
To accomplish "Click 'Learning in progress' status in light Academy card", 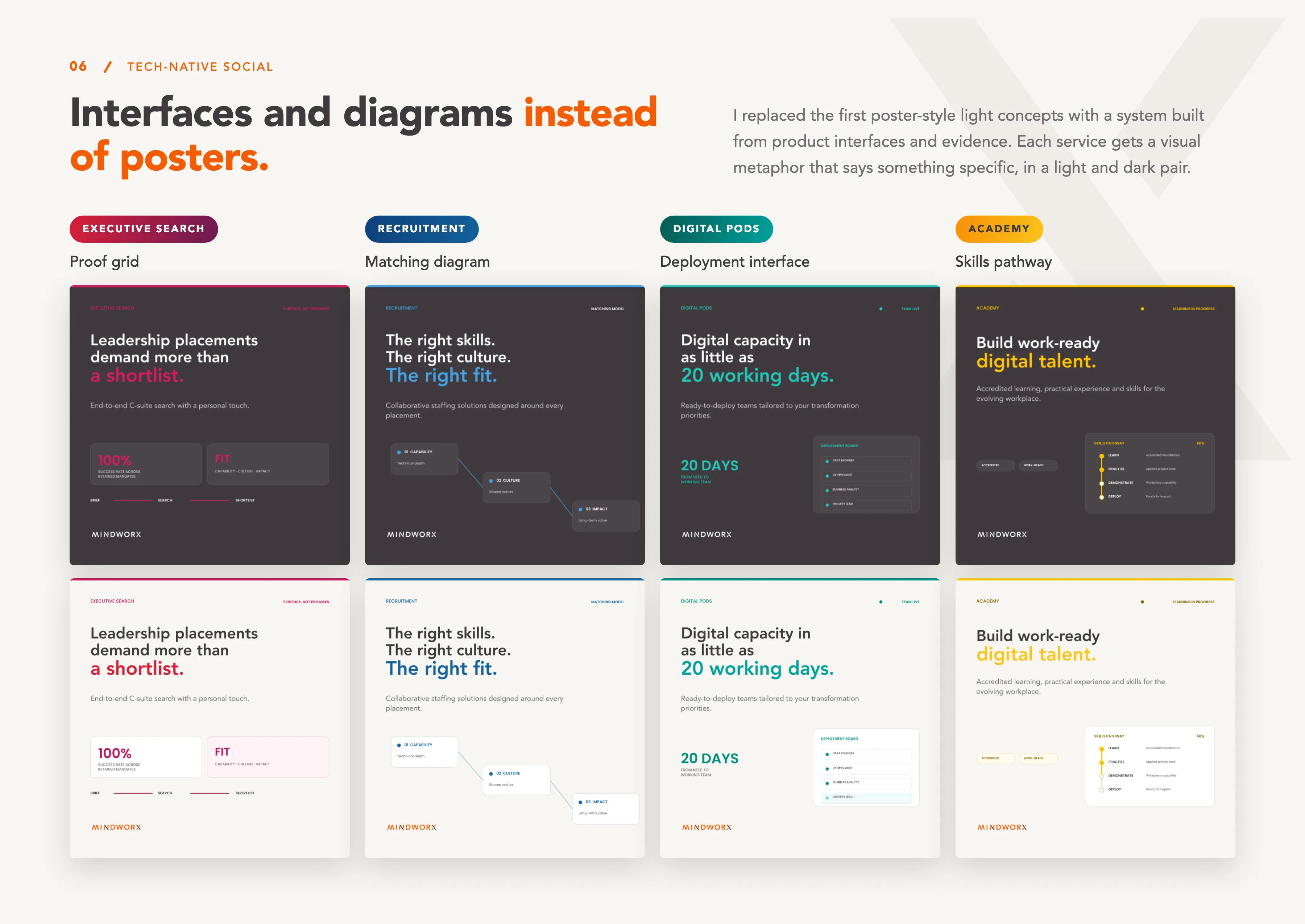I will [1193, 602].
